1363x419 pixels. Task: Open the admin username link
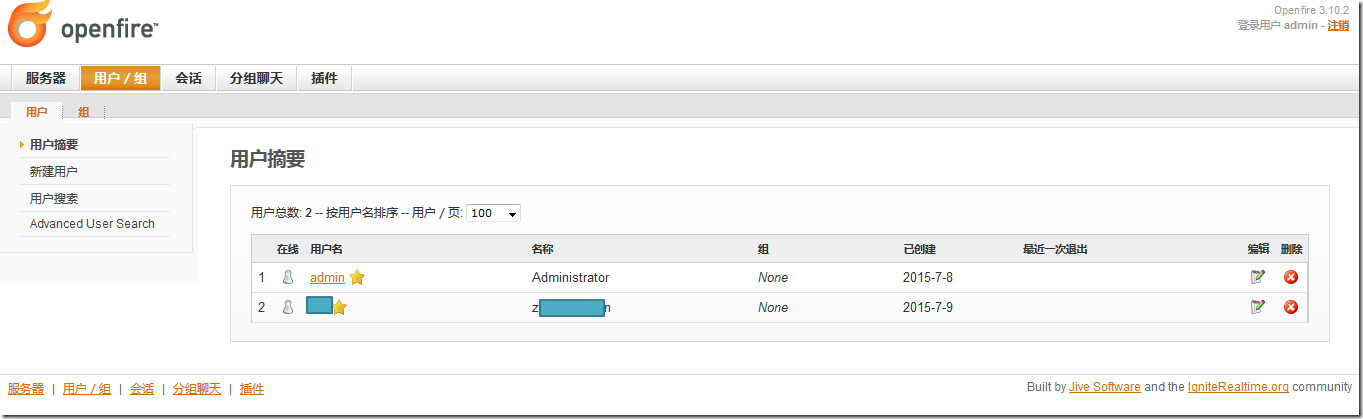327,277
